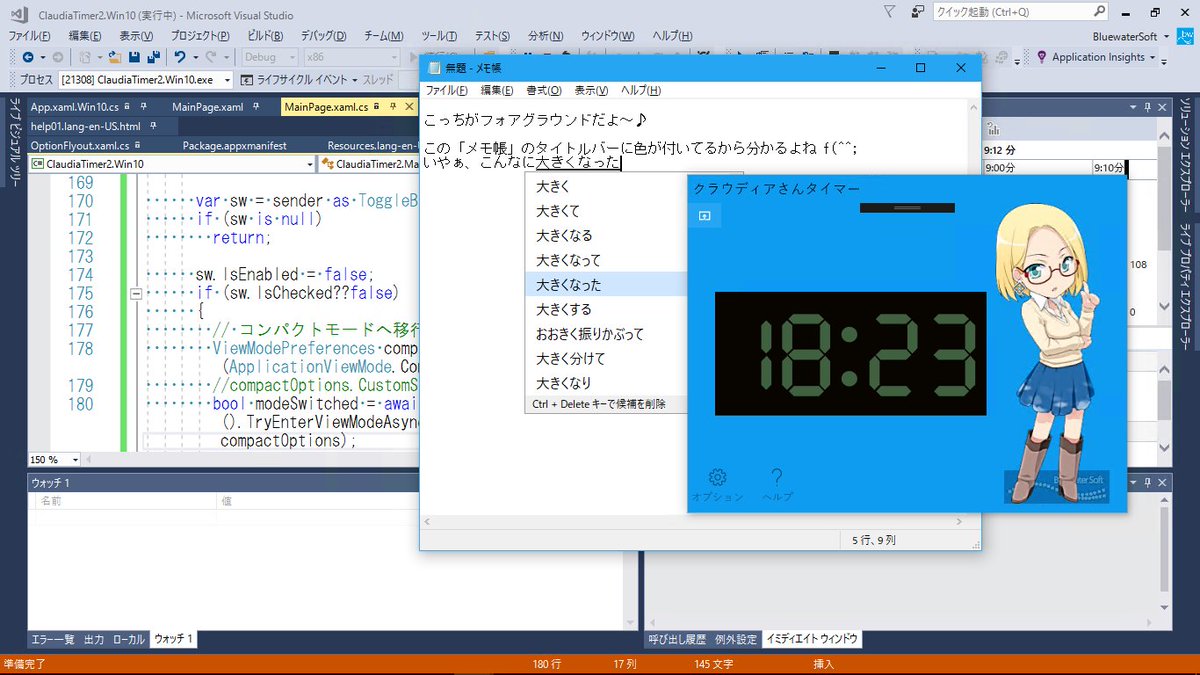
Task: Click the pin icon on help01.lang-en-US.html tab
Action: [154, 126]
